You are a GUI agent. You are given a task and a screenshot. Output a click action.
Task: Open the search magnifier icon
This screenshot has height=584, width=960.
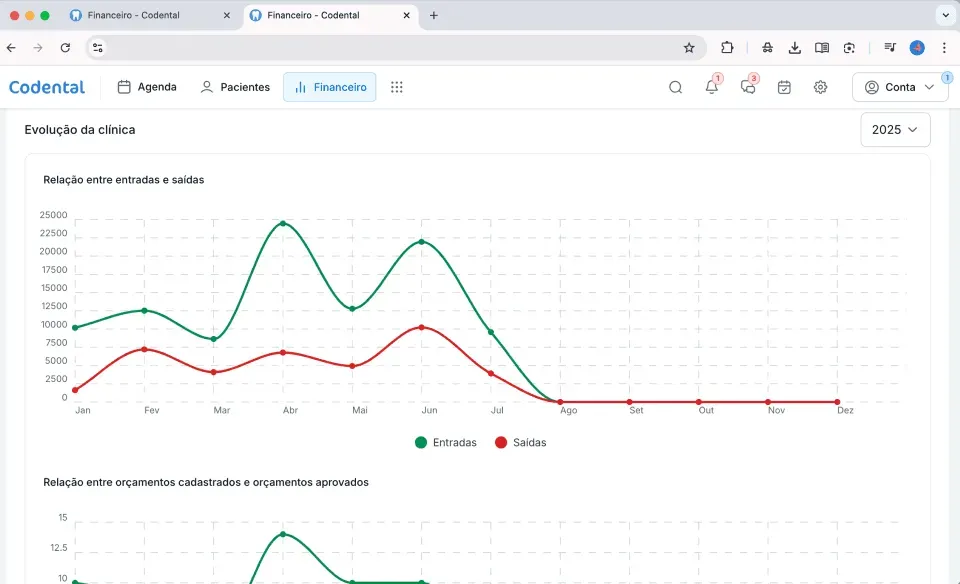click(x=675, y=88)
